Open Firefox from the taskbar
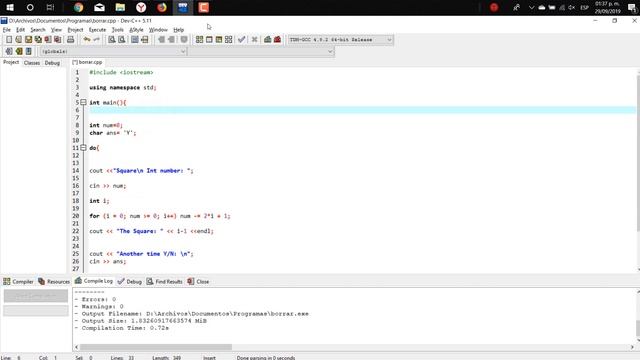 pos(162,7)
